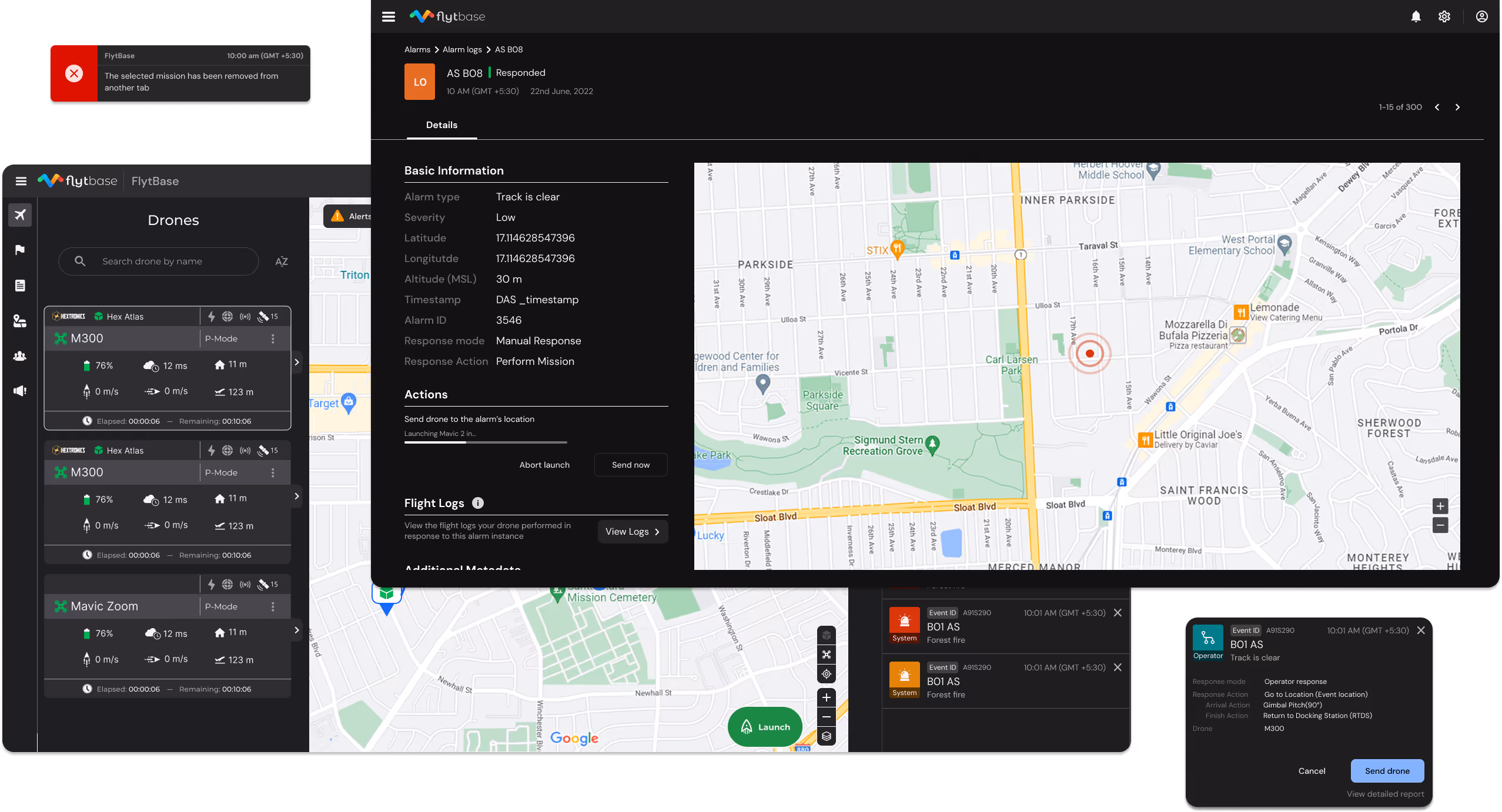1502x812 pixels.
Task: Select the Details tab
Action: coord(441,125)
